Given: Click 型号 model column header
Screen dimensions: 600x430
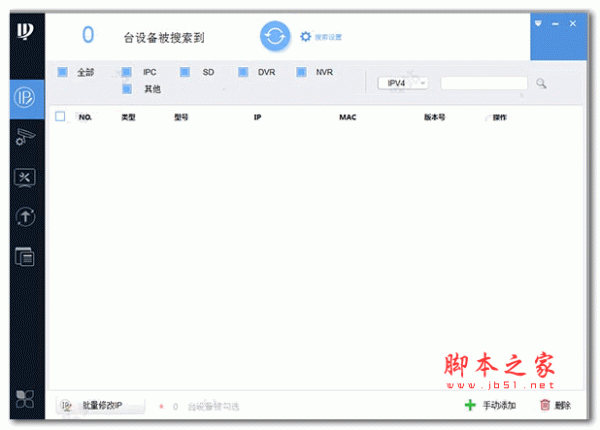Looking at the screenshot, I should click(181, 117).
